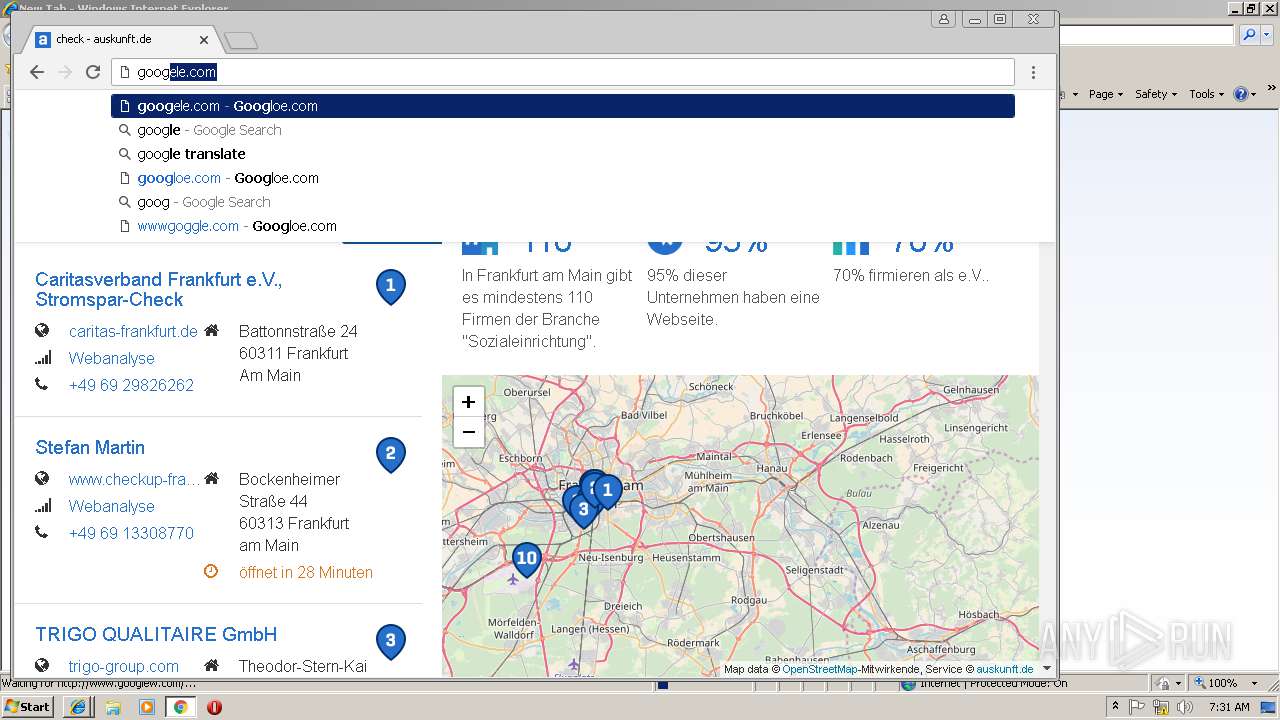Switch to Chrome via taskbar icon
The image size is (1280, 720).
180,707
